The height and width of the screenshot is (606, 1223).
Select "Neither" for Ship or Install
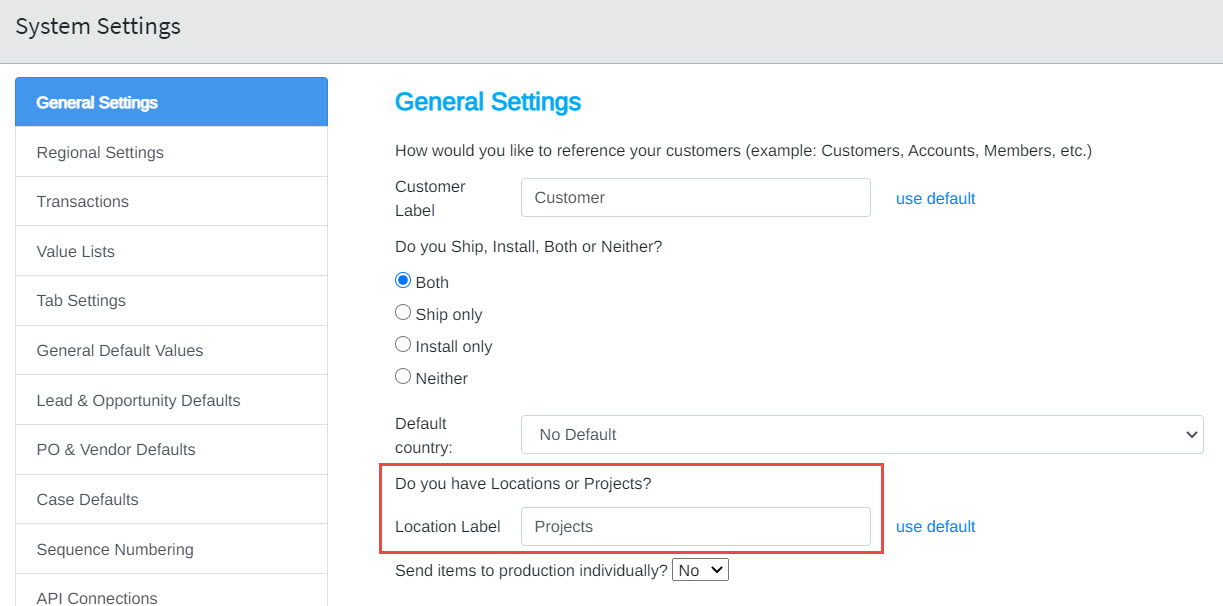pyautogui.click(x=402, y=375)
